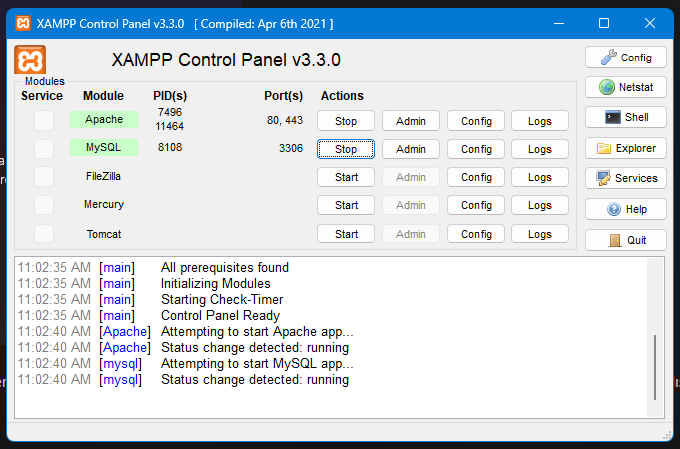Stop the Apache module
The height and width of the screenshot is (449, 680).
(346, 121)
